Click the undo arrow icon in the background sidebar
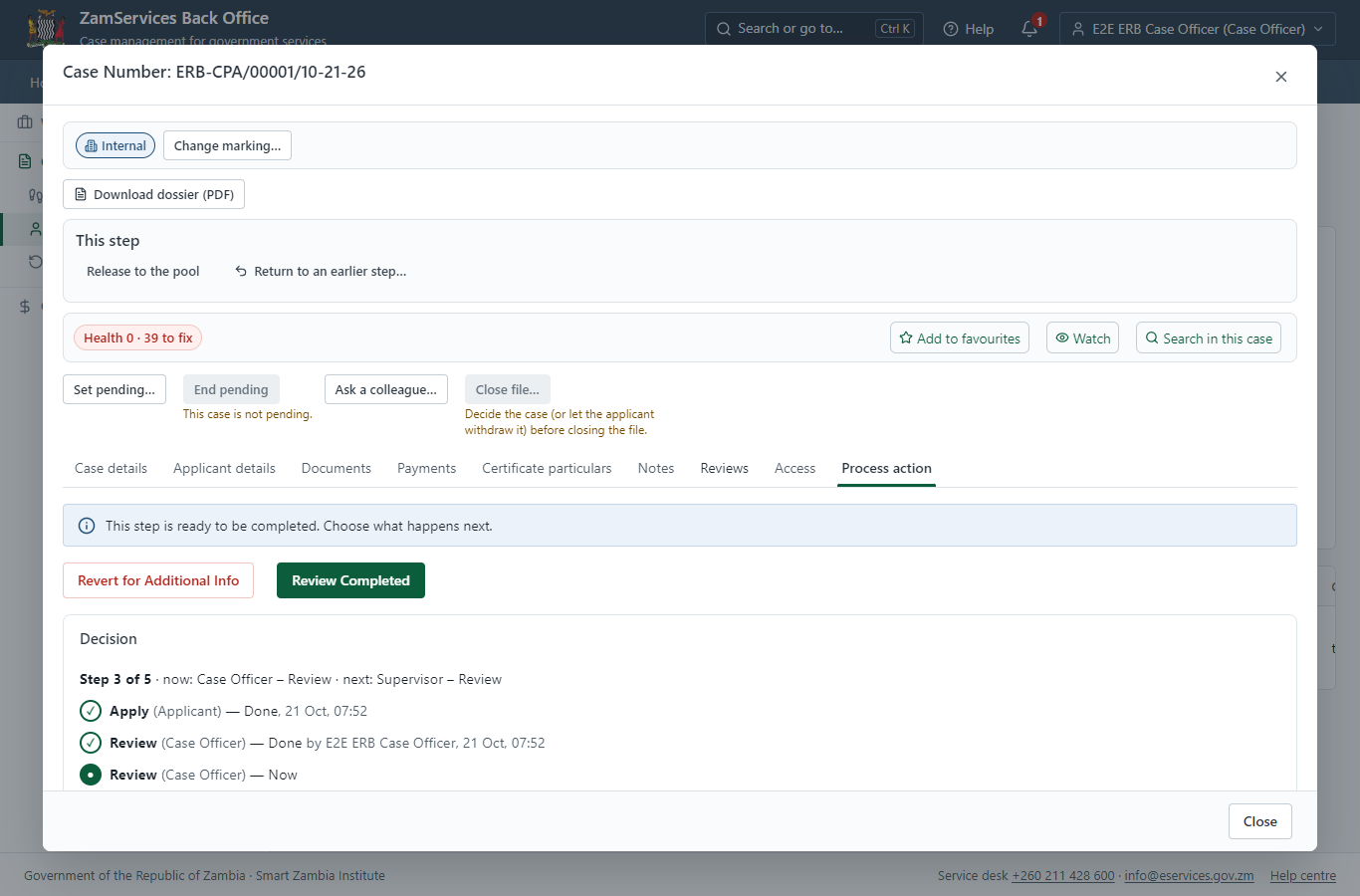 [x=36, y=262]
